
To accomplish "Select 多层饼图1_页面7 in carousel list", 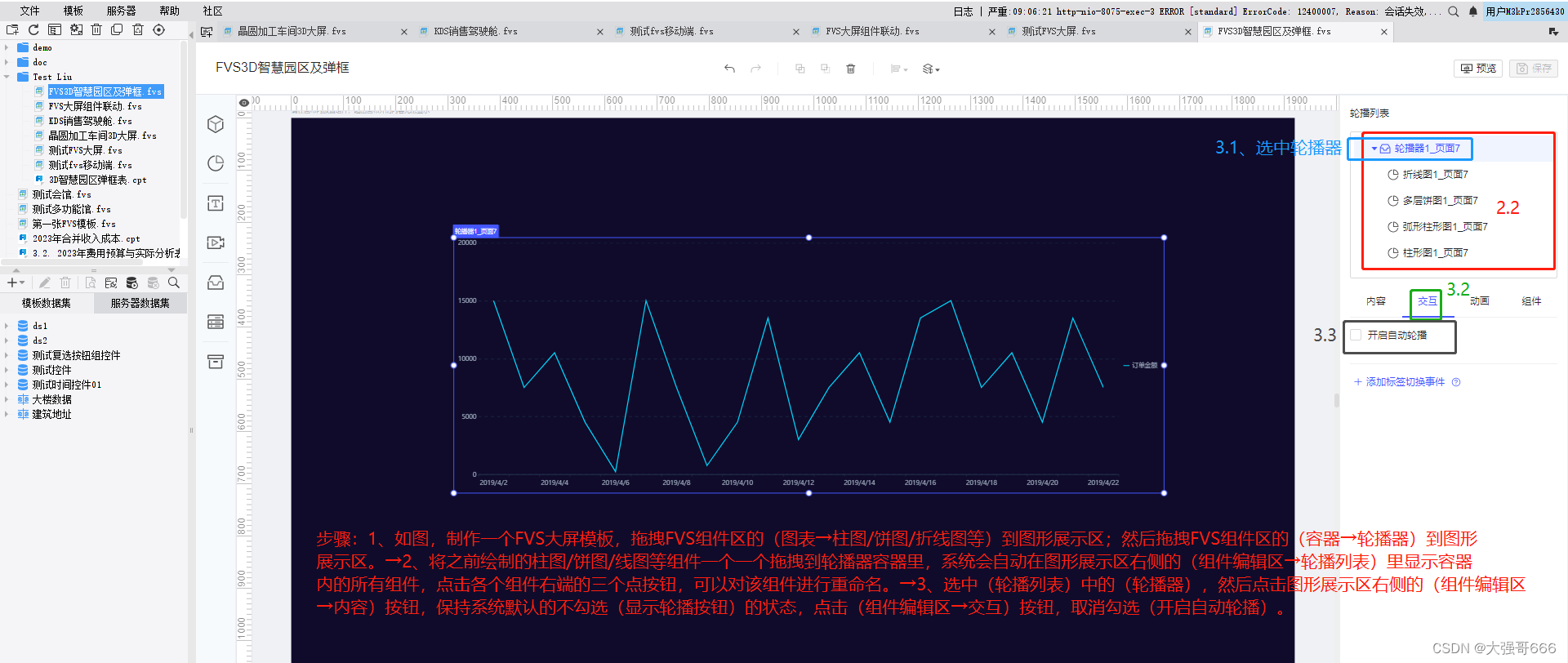I will pyautogui.click(x=1440, y=201).
